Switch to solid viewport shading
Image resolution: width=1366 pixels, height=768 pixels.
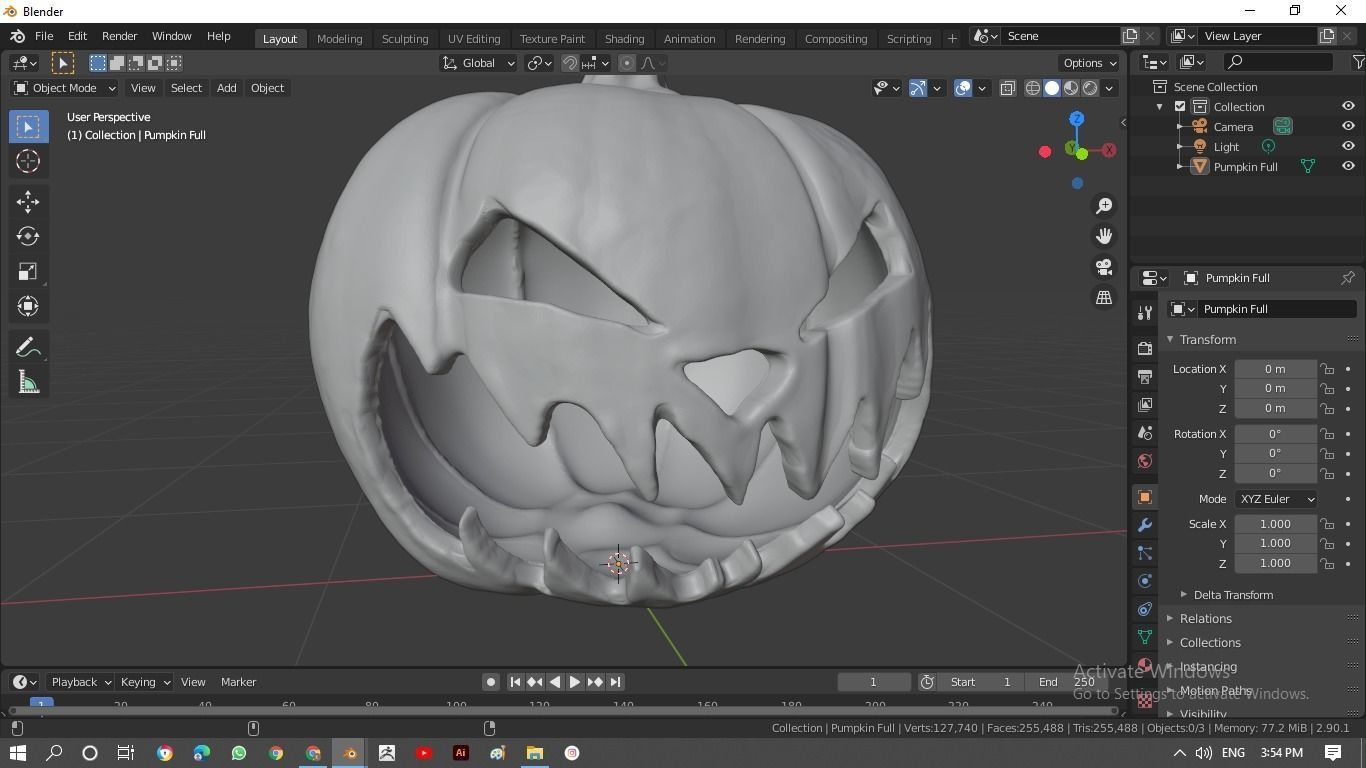coord(1052,88)
